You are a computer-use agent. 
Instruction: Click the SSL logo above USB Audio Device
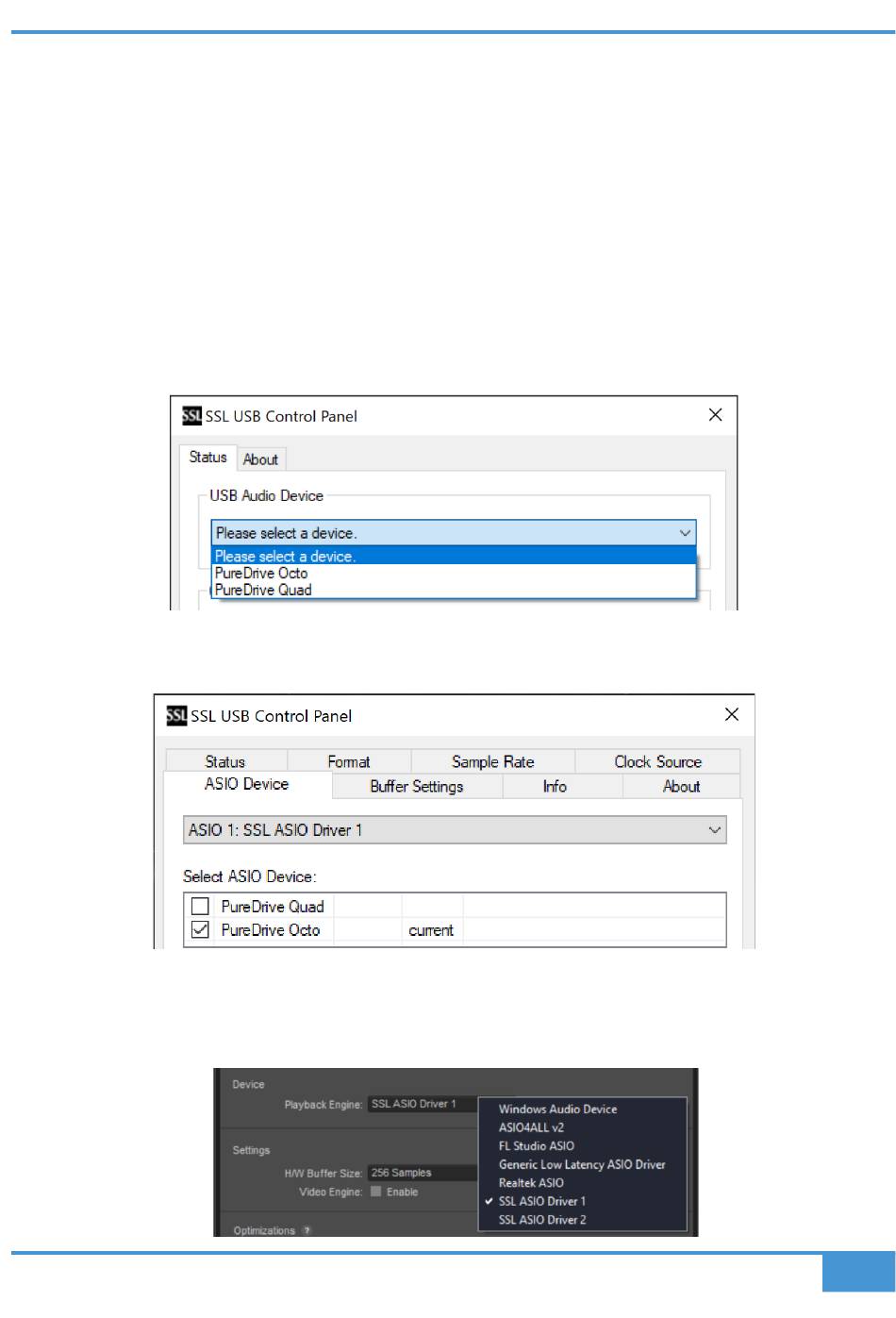point(191,416)
